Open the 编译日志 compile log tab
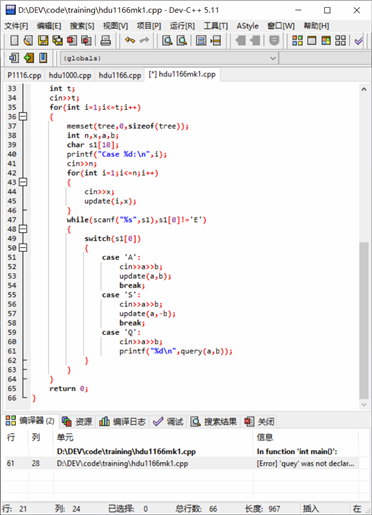This screenshot has height=515, width=372. (123, 422)
